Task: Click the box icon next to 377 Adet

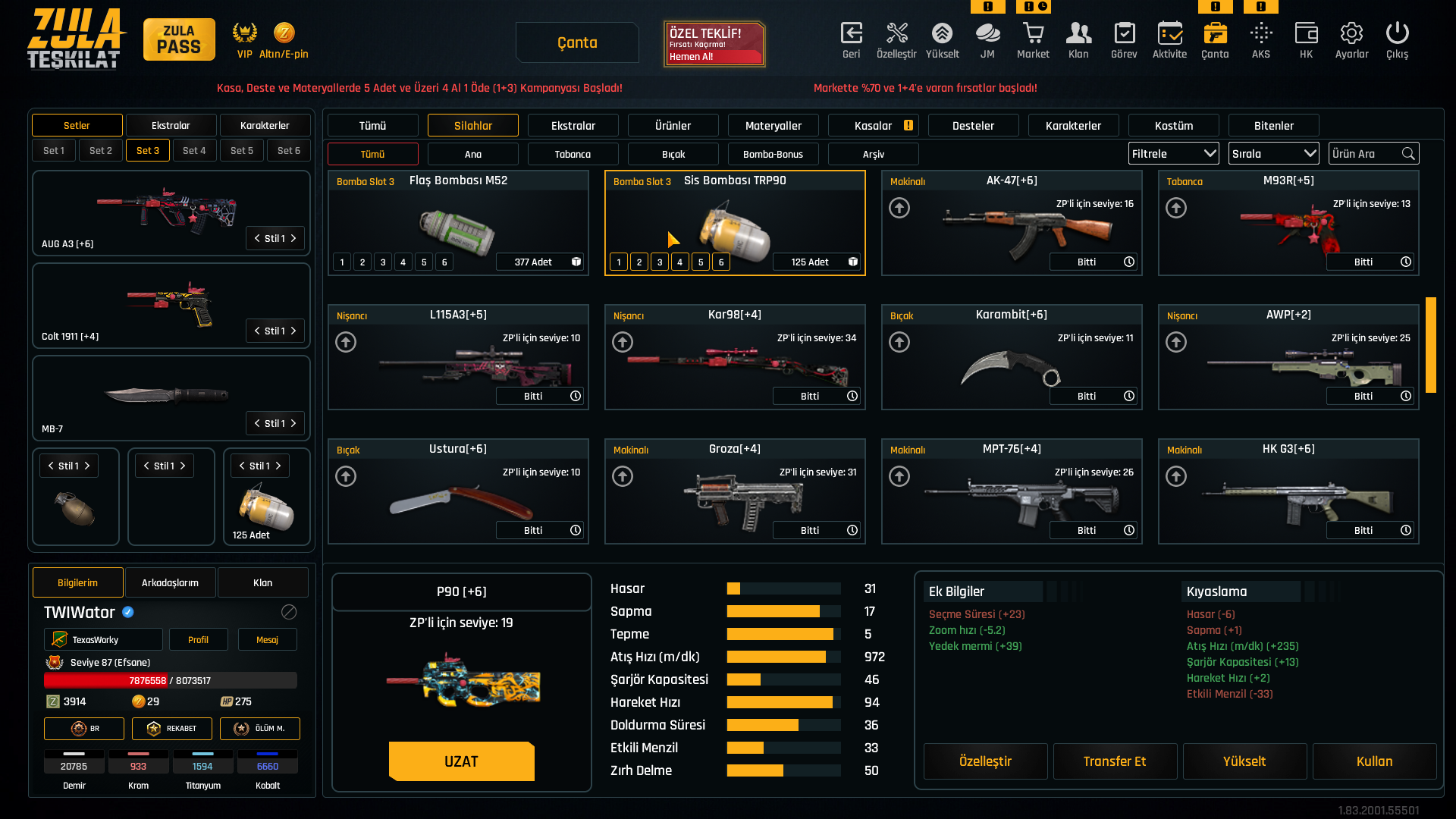Action: (576, 262)
